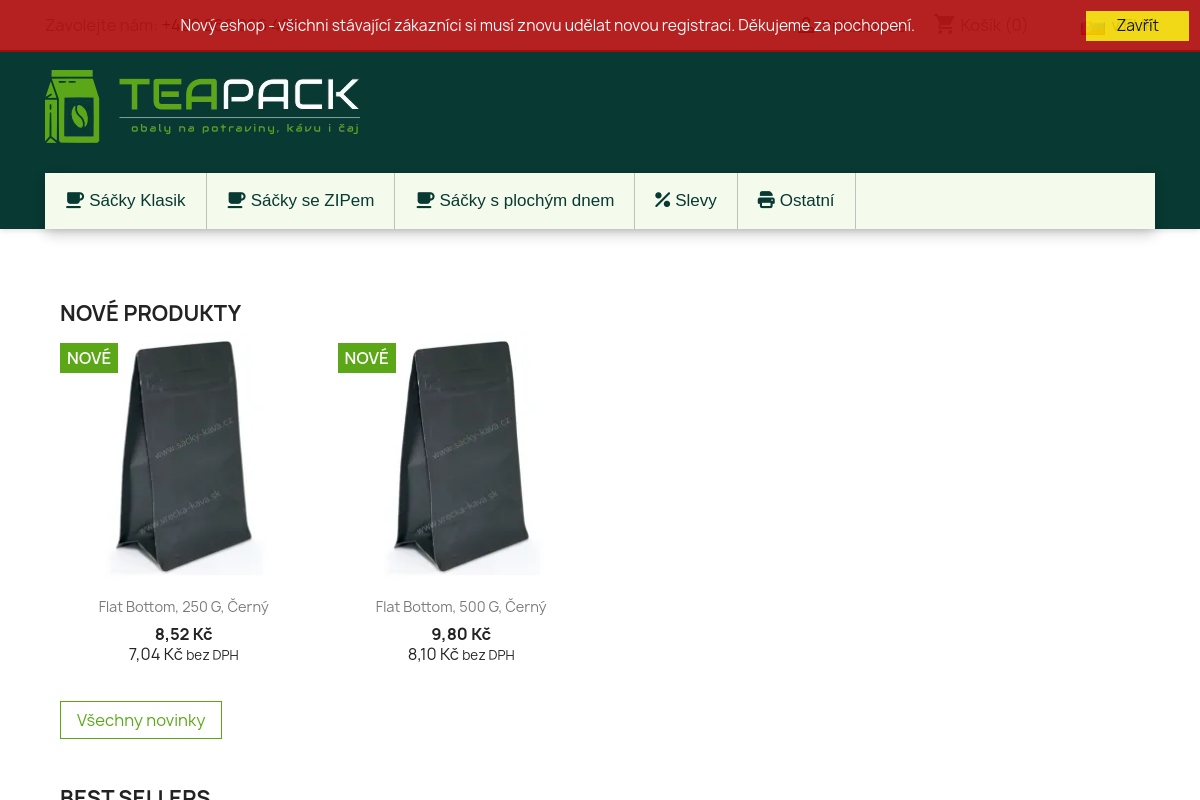Viewport: 1200px width, 800px height.
Task: Click the Všechny novinky button
Action: (141, 720)
